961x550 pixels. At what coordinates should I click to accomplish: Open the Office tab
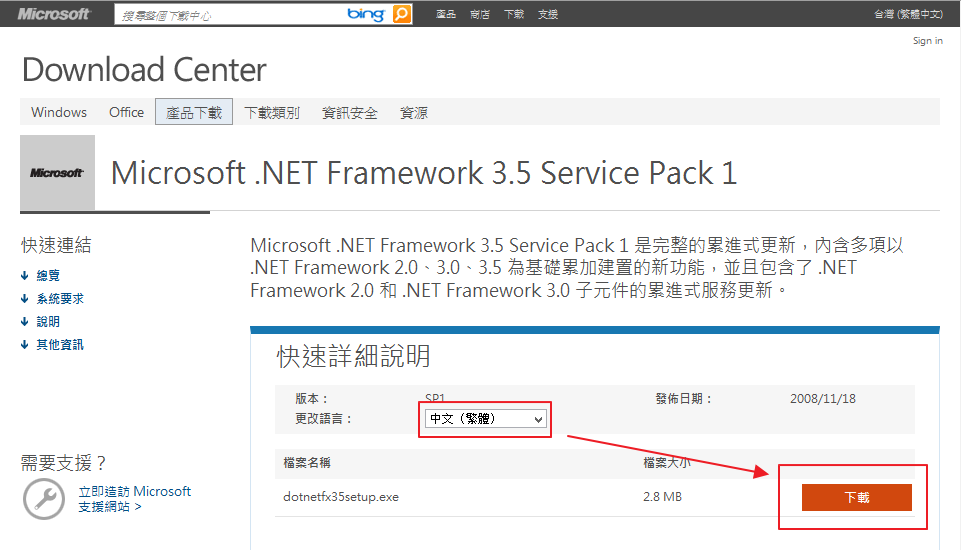(x=126, y=112)
